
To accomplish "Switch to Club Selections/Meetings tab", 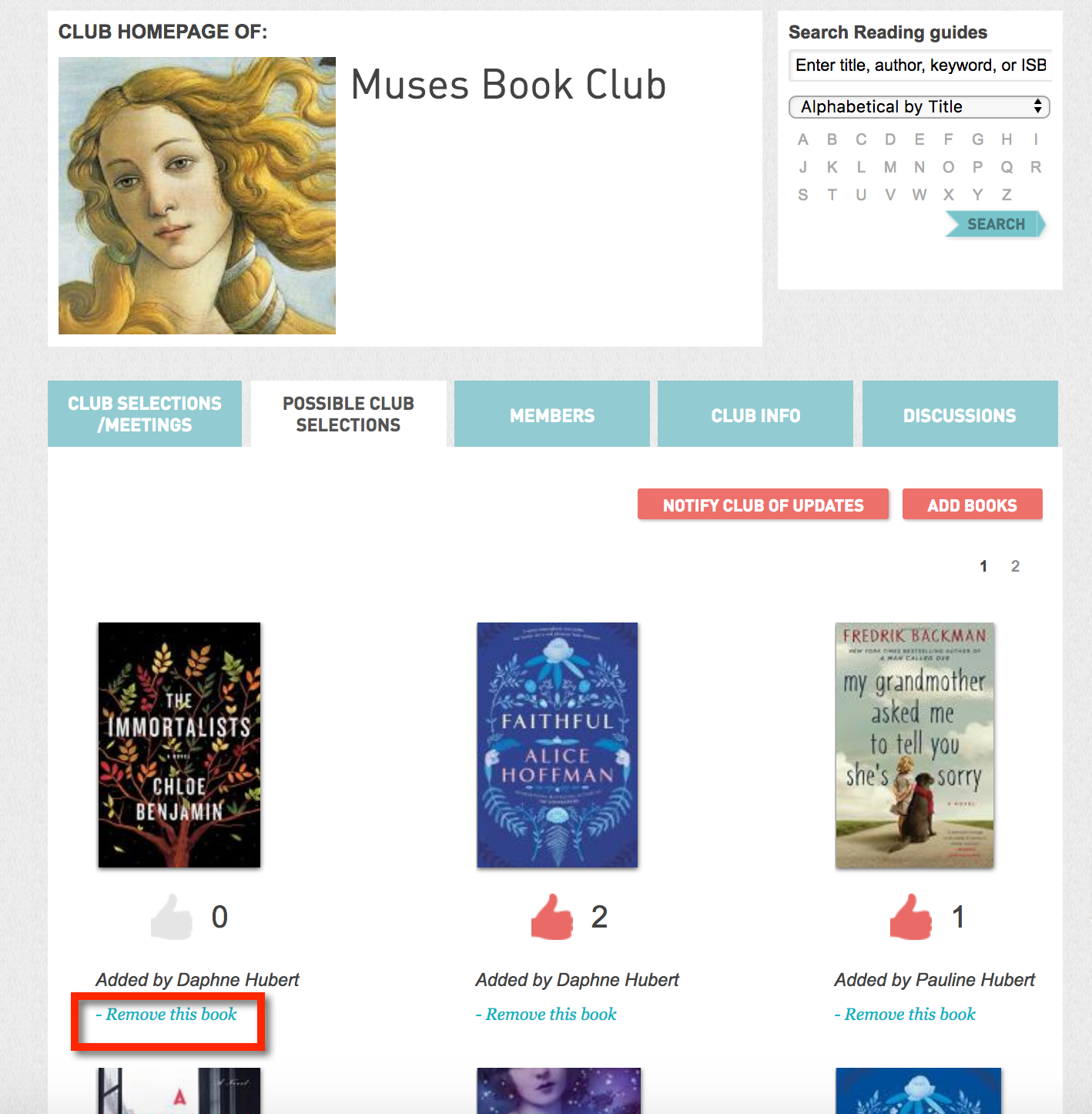I will point(145,414).
